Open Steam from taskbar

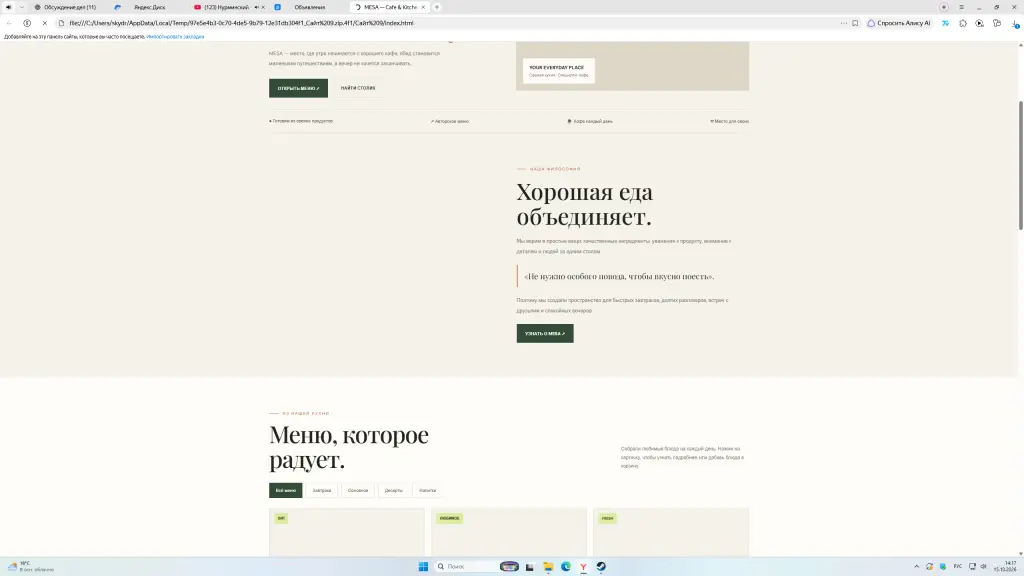pyautogui.click(x=601, y=566)
